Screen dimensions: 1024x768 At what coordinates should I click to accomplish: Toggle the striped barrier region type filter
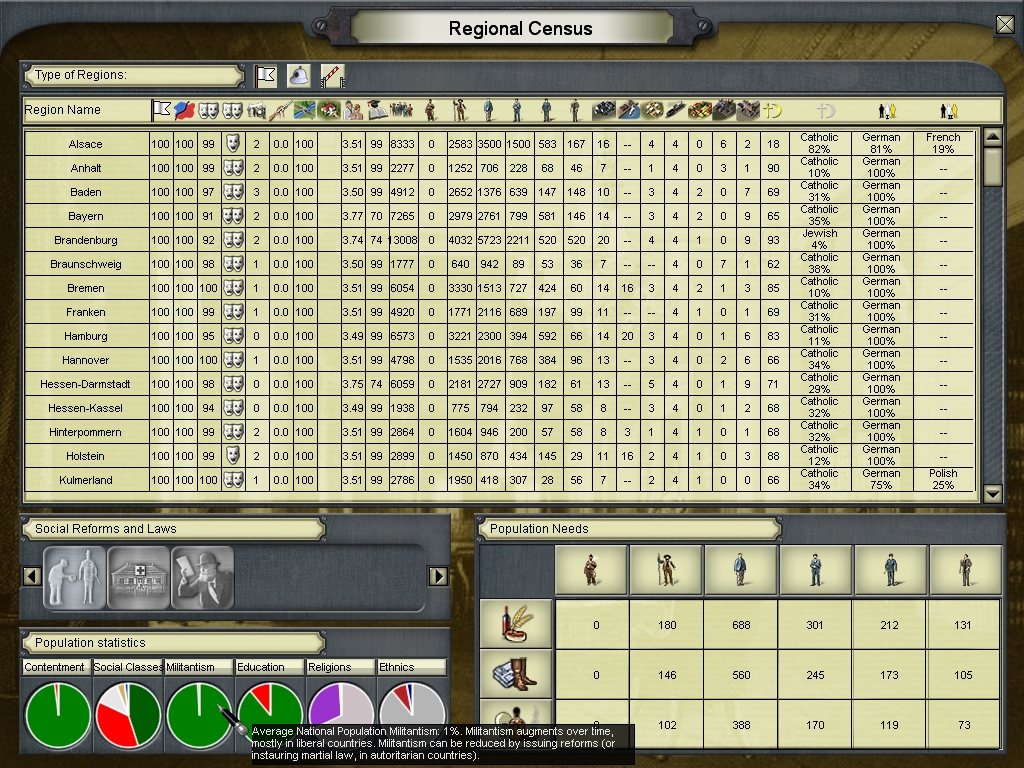tap(331, 76)
